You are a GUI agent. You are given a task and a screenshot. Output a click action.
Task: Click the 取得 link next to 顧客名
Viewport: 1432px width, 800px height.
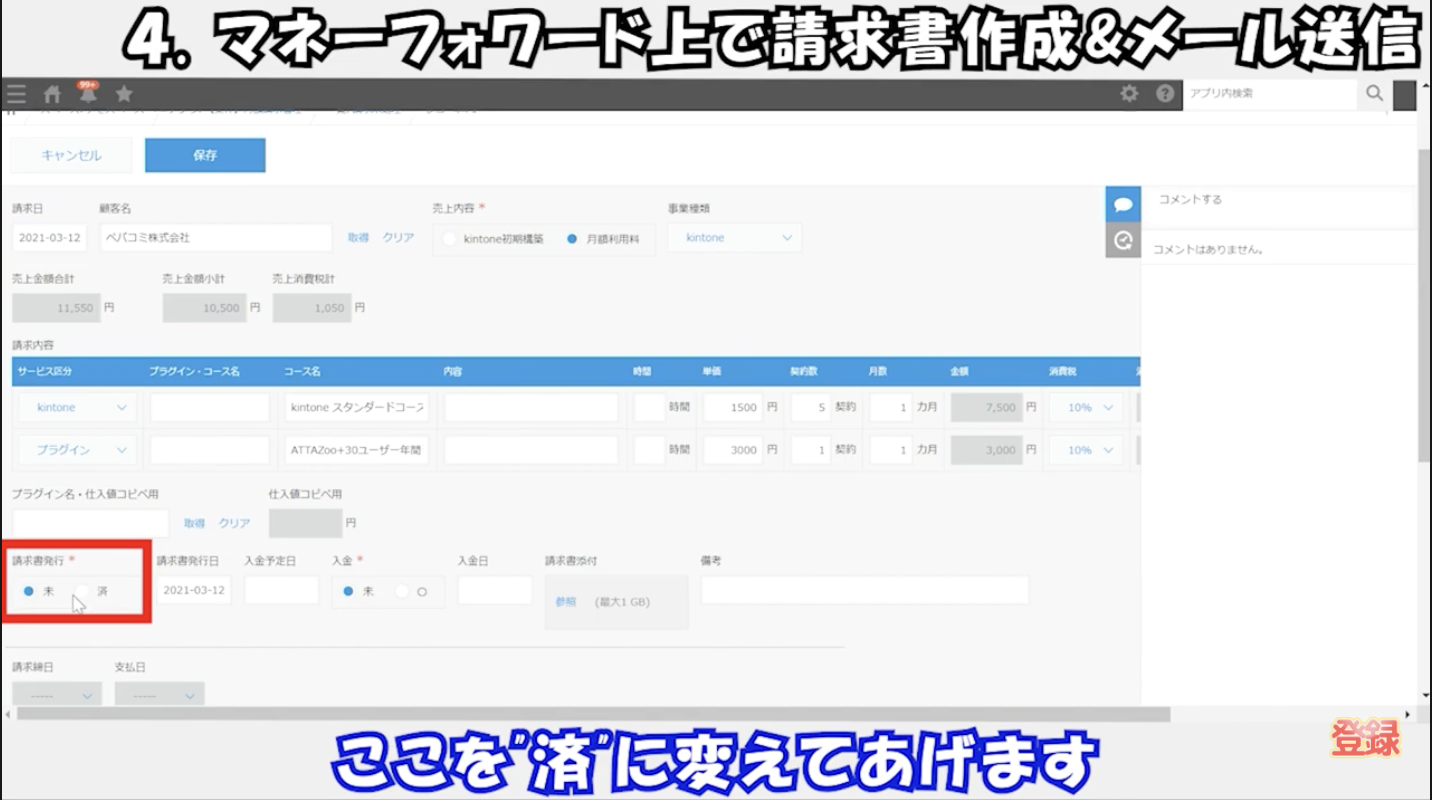click(x=358, y=238)
